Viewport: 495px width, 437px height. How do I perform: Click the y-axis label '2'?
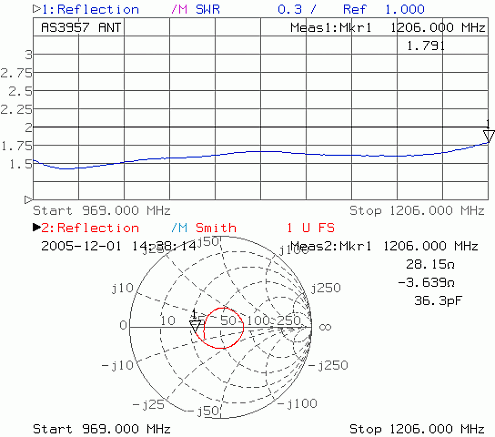tap(29, 127)
